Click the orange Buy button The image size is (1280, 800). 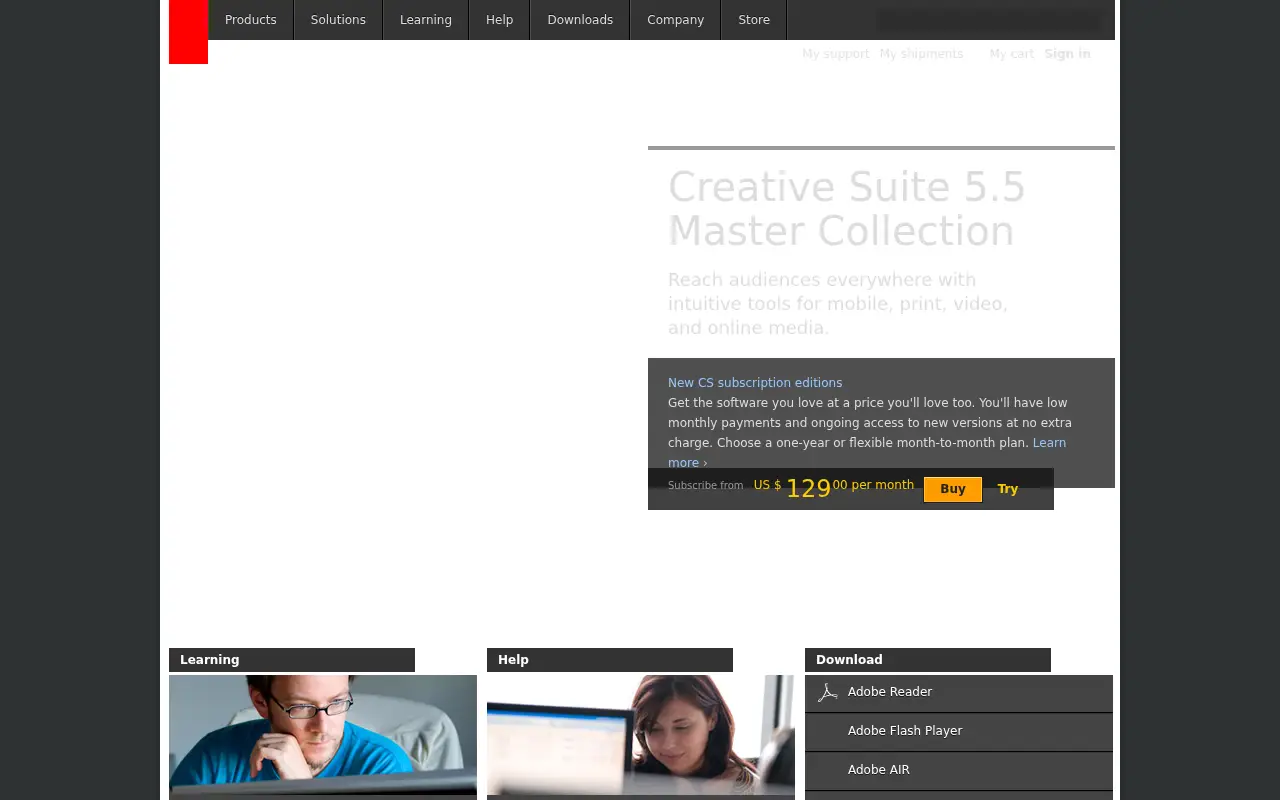953,489
